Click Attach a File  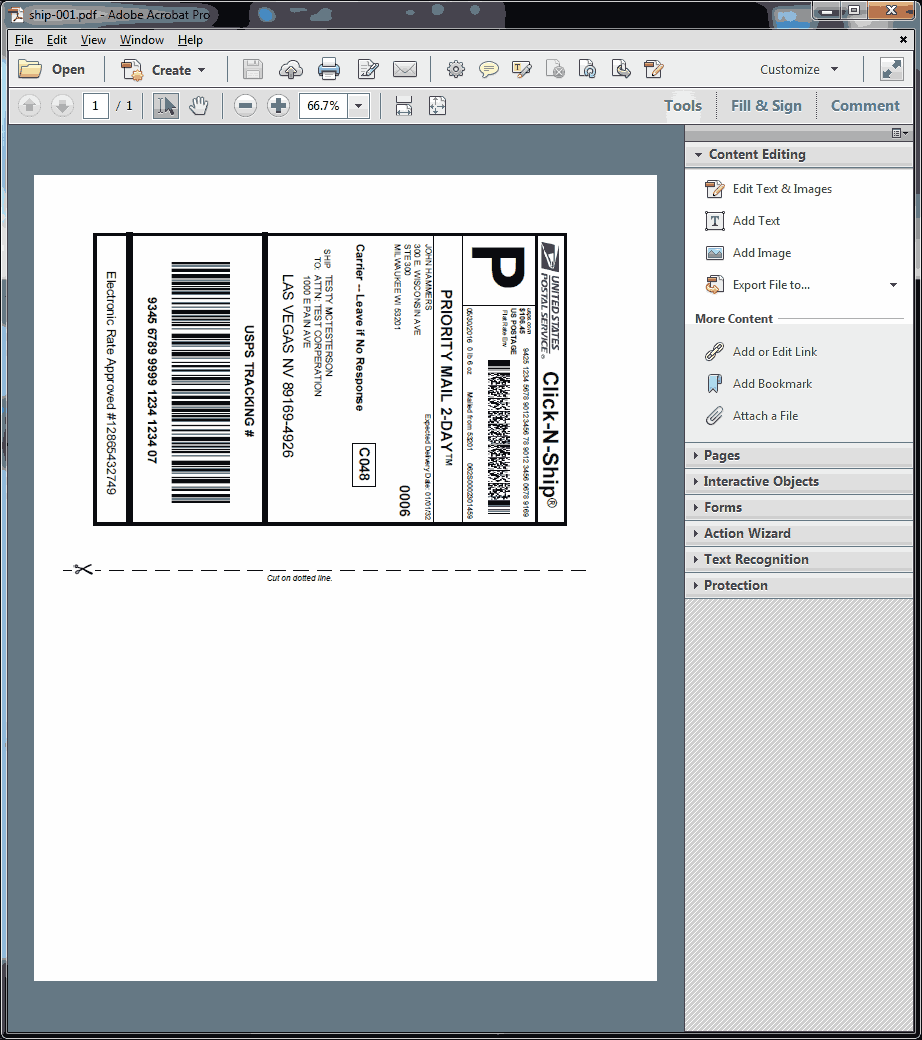click(751, 416)
